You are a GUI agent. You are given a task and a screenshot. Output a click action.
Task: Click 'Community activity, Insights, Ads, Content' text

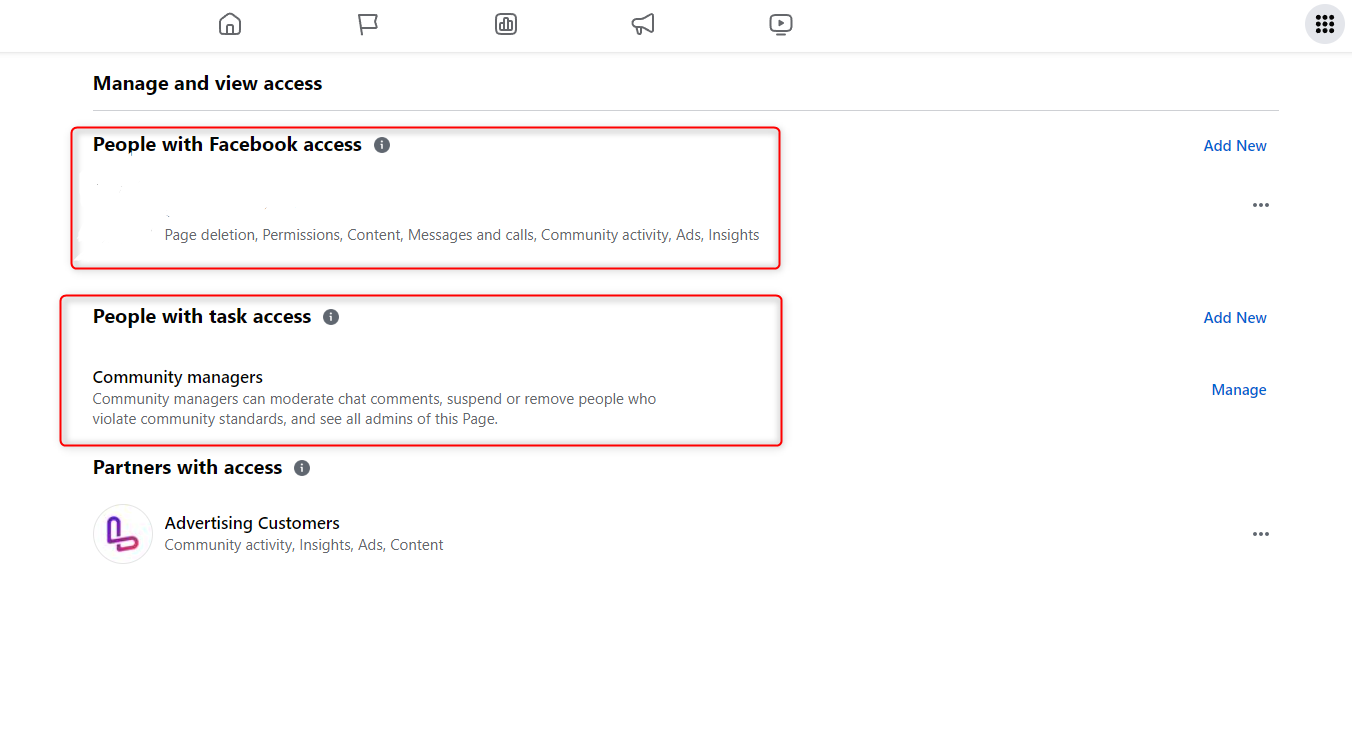point(304,545)
